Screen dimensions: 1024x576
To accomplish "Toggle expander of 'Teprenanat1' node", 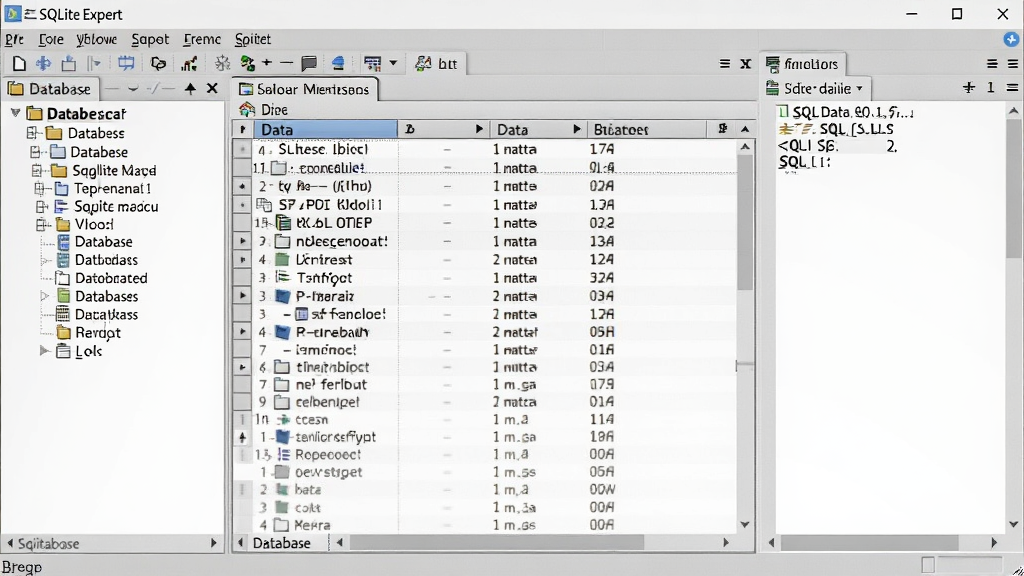I will (39, 189).
